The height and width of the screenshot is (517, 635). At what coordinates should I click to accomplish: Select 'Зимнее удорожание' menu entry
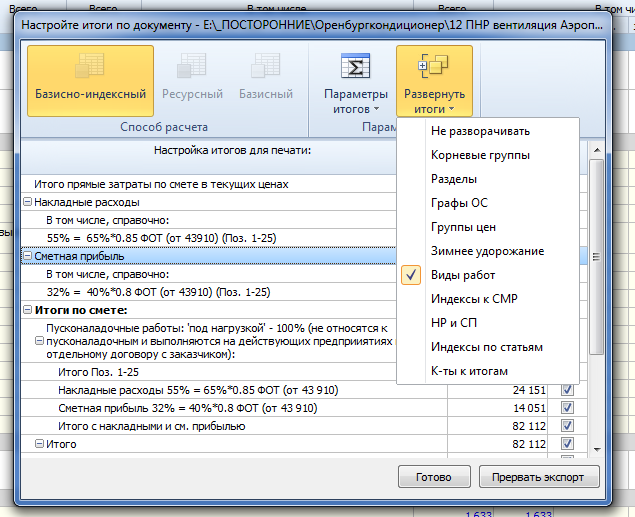tap(488, 251)
